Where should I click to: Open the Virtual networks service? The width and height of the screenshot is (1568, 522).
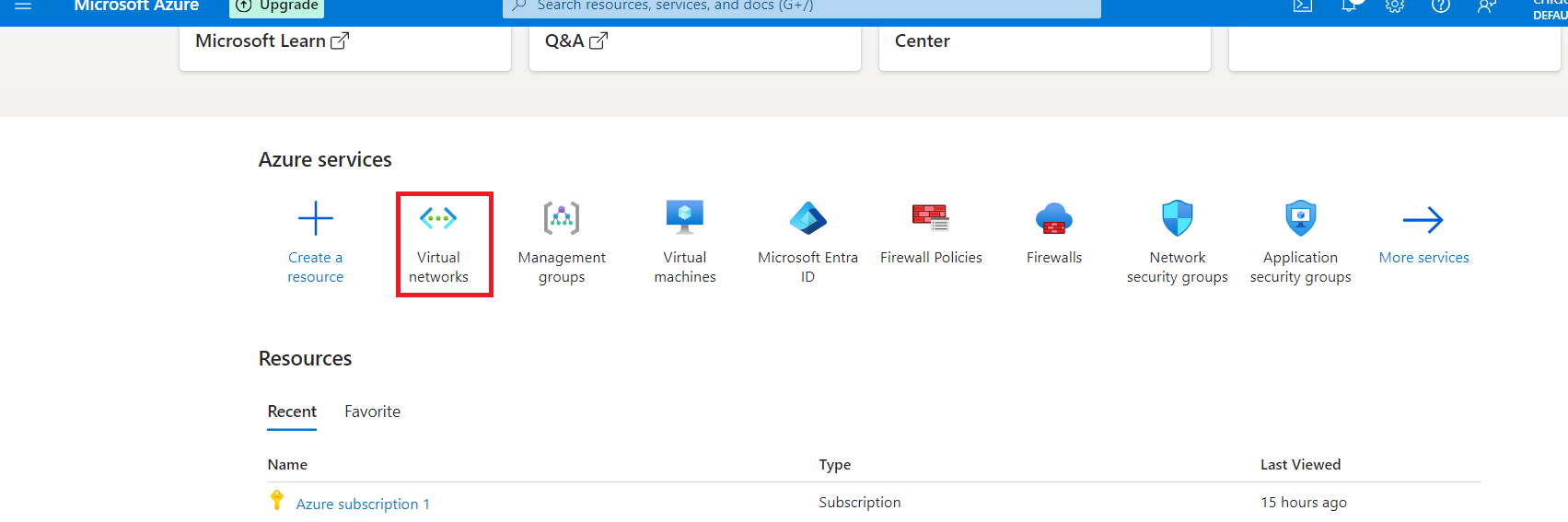(438, 219)
